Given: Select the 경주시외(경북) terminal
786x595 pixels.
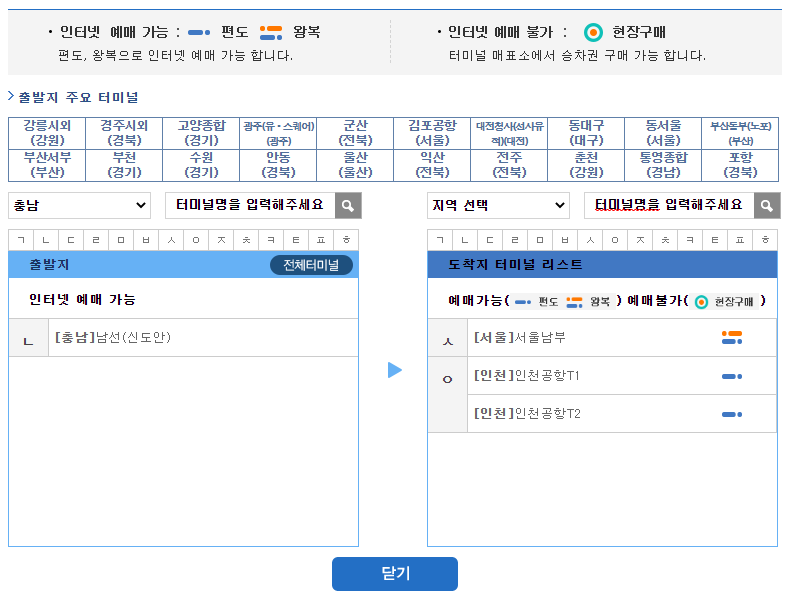Looking at the screenshot, I should tap(124, 133).
